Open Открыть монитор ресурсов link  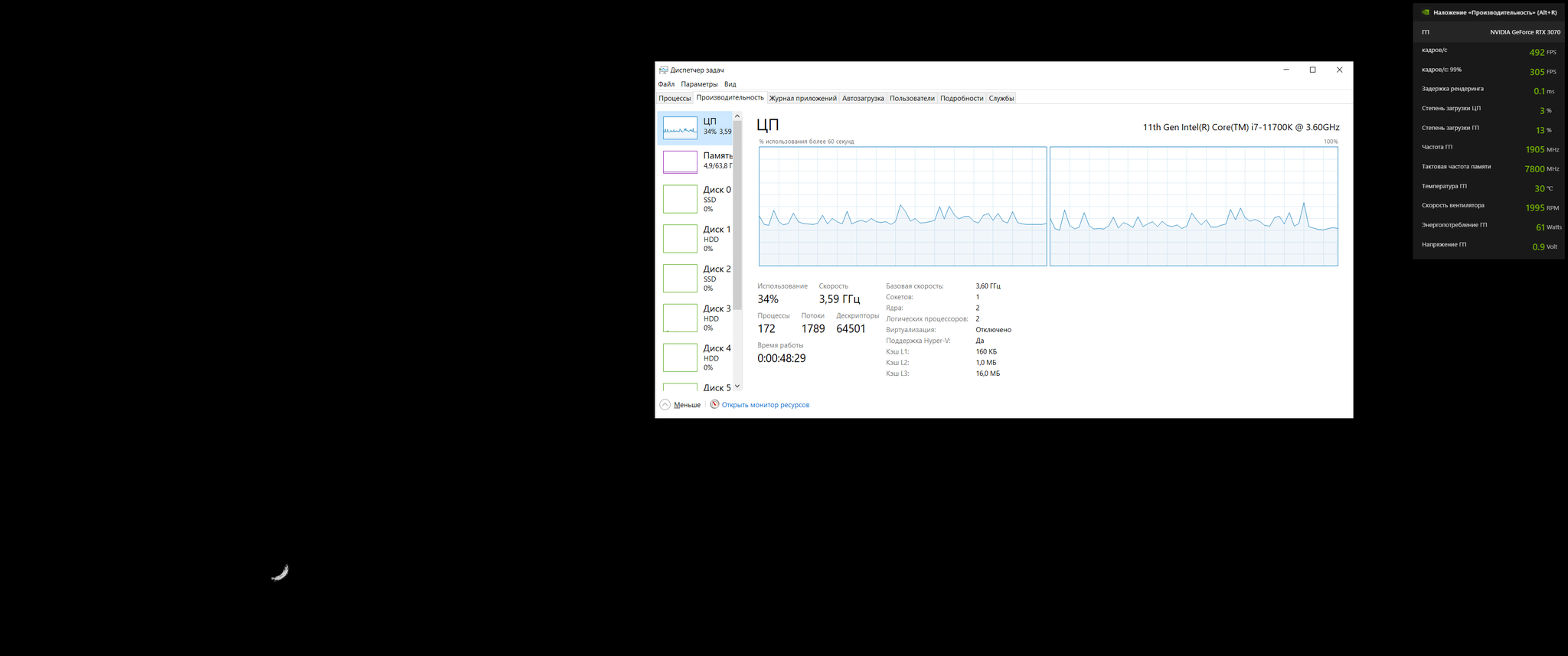click(765, 405)
